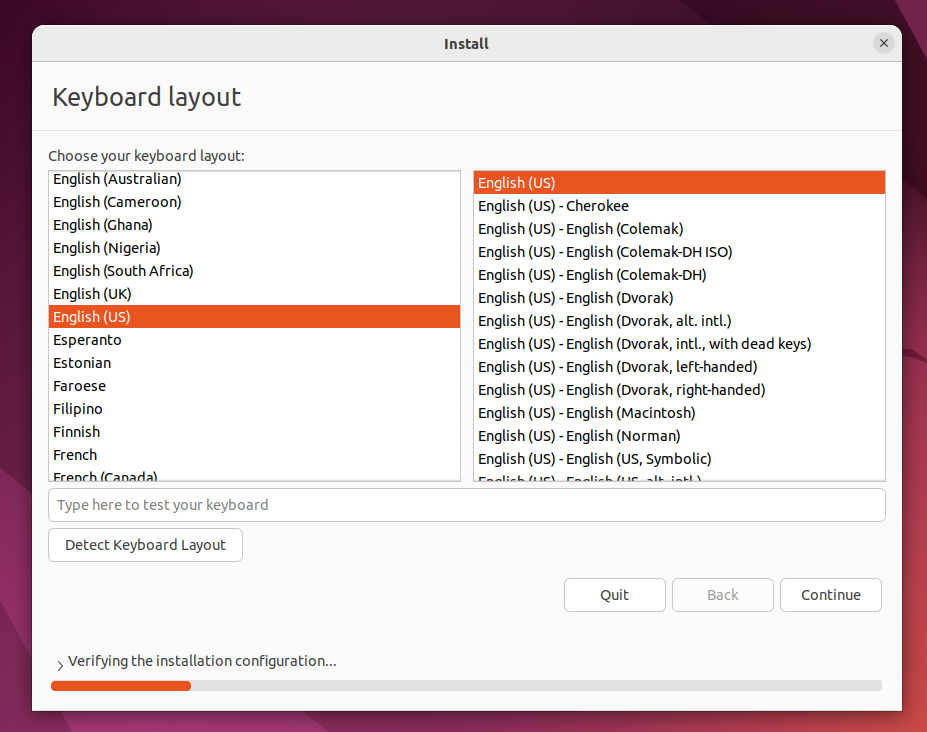Click the Back button
This screenshot has height=732, width=927.
click(722, 595)
